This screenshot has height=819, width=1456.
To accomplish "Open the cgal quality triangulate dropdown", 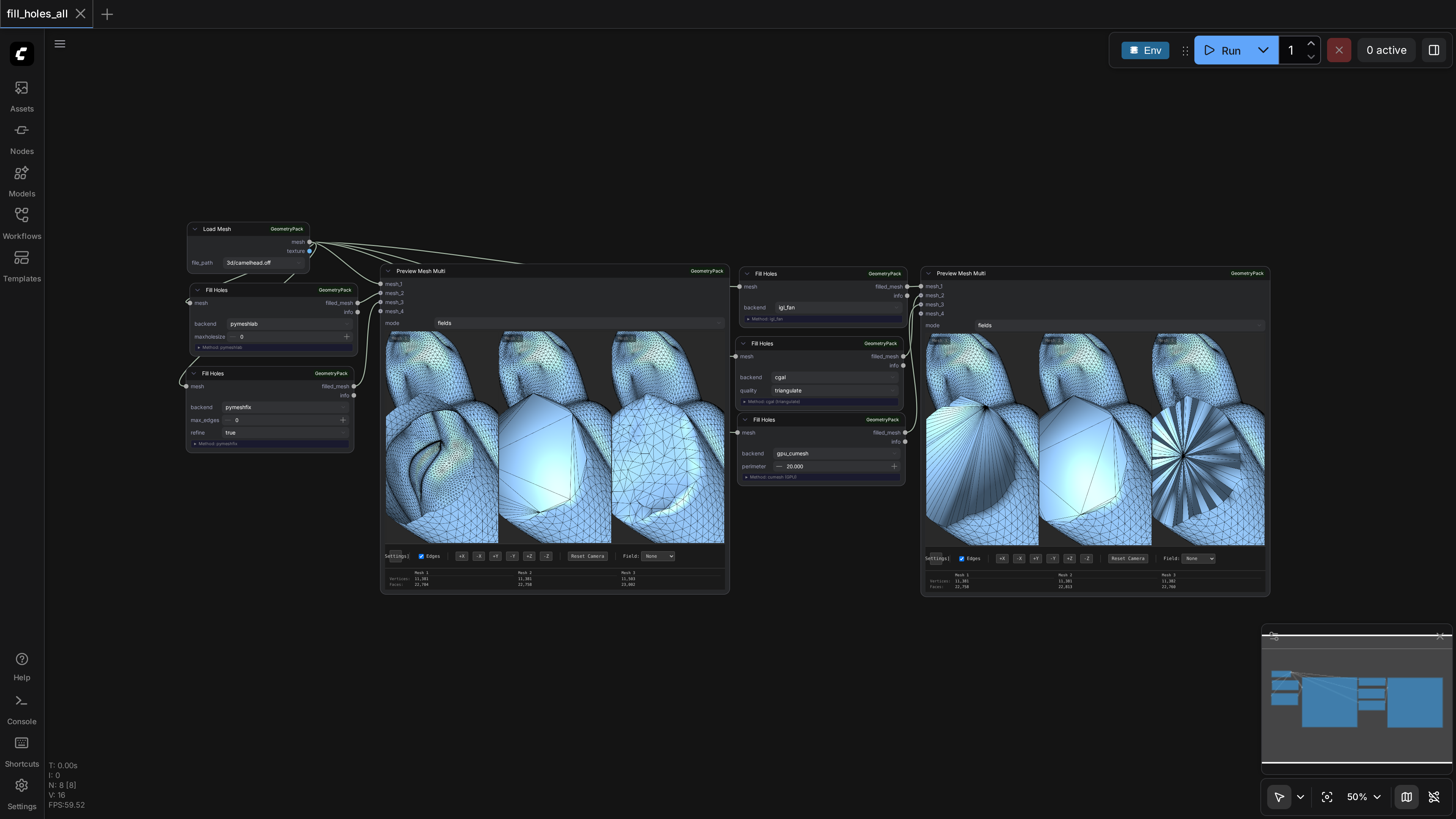I will click(x=835, y=391).
